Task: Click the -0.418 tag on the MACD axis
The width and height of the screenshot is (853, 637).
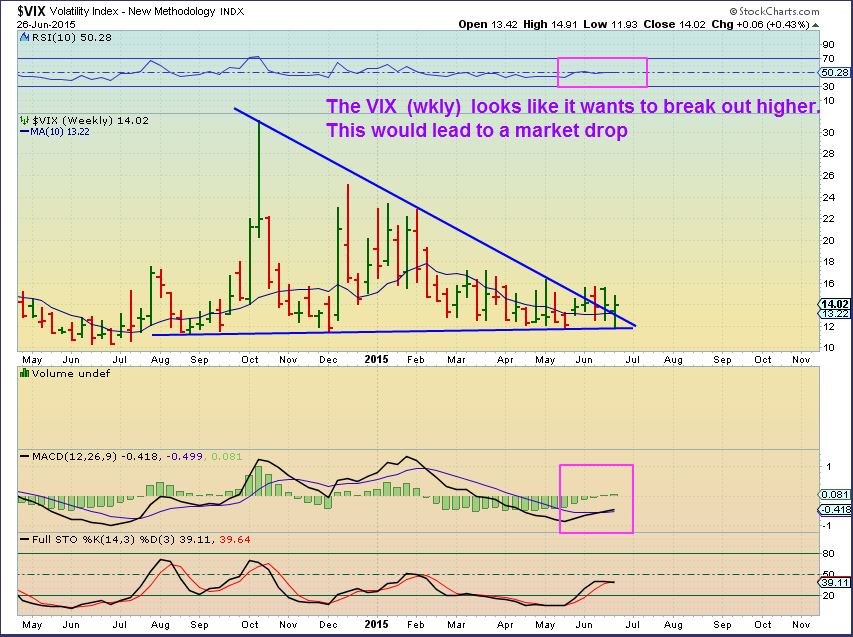Action: (835, 510)
